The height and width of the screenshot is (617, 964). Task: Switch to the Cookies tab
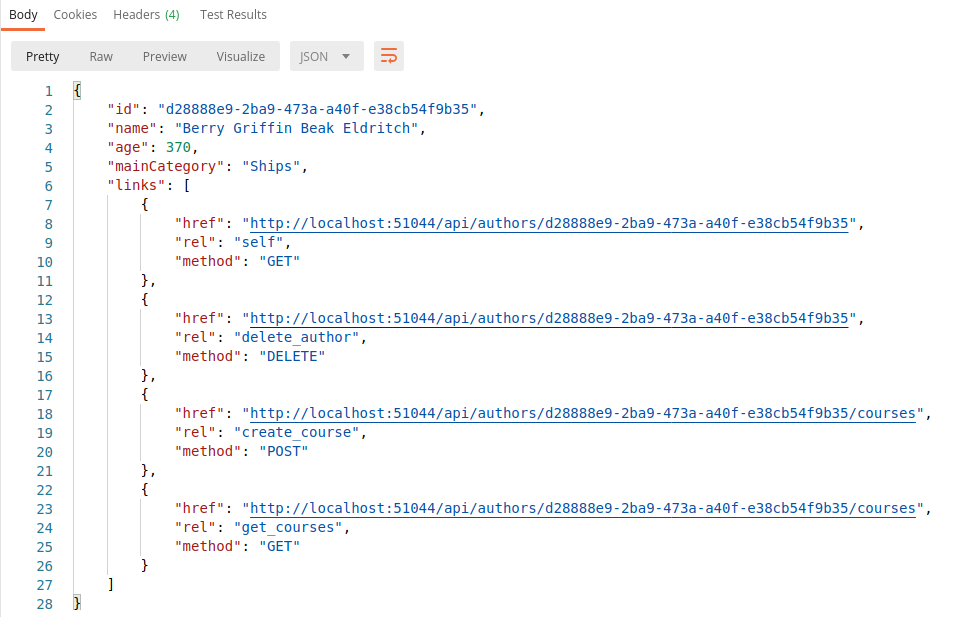(75, 15)
